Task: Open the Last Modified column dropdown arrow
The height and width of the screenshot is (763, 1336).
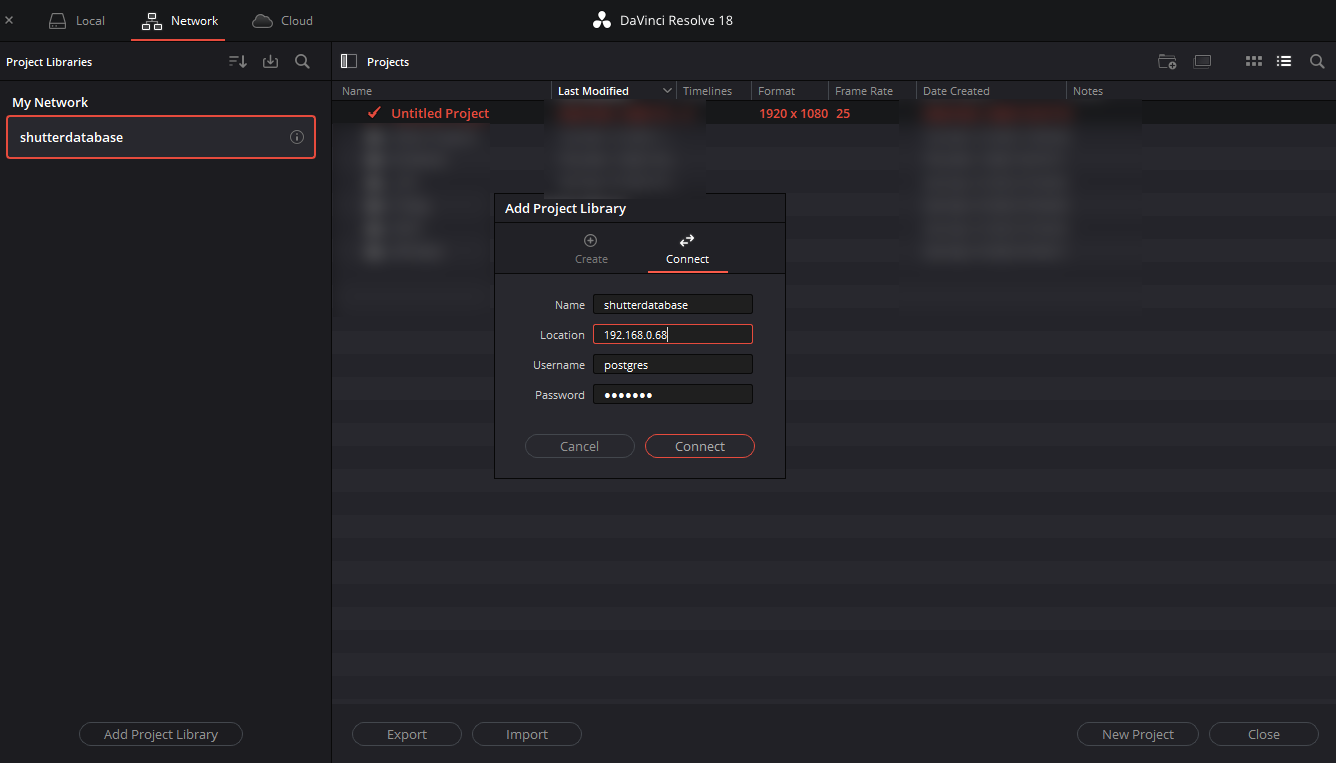Action: pyautogui.click(x=668, y=91)
